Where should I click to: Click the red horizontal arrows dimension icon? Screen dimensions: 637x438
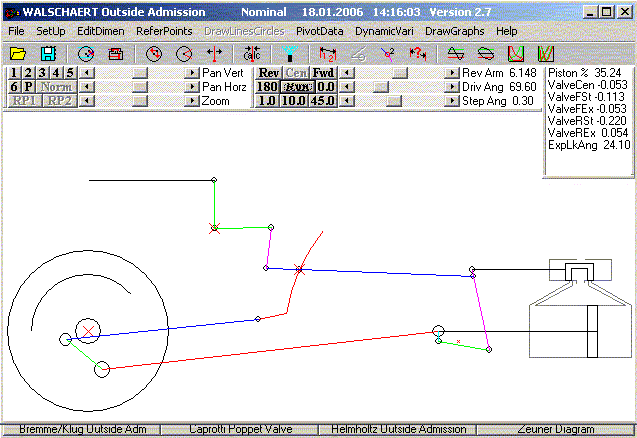tap(213, 53)
